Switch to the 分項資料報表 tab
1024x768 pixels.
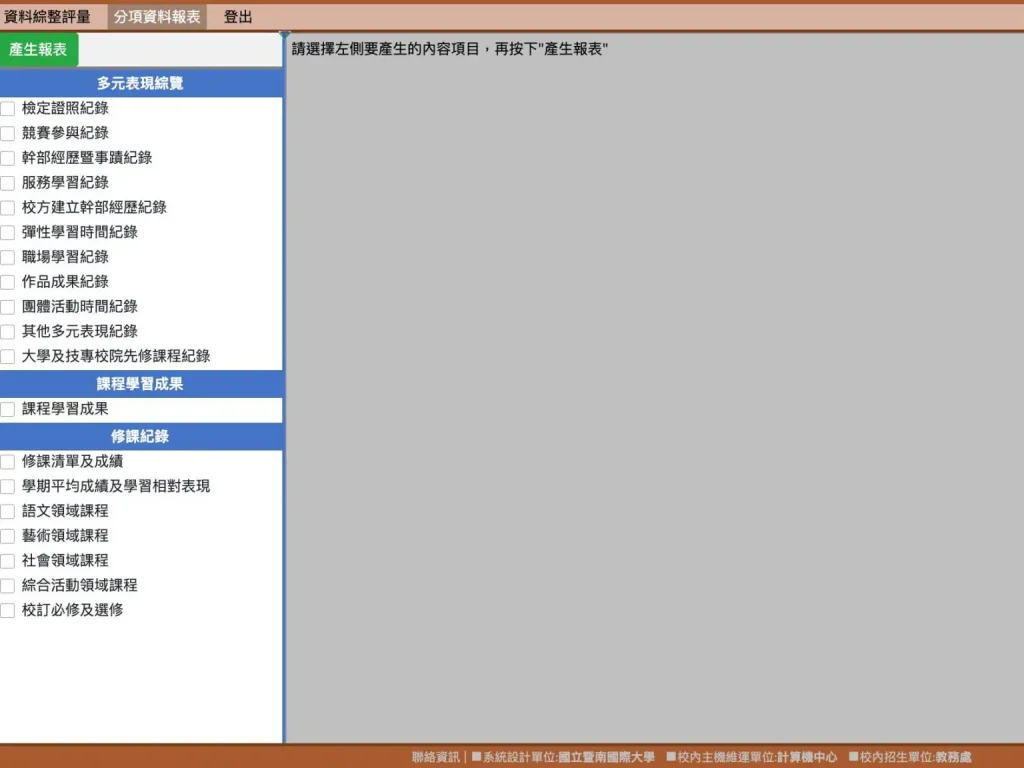tap(157, 17)
